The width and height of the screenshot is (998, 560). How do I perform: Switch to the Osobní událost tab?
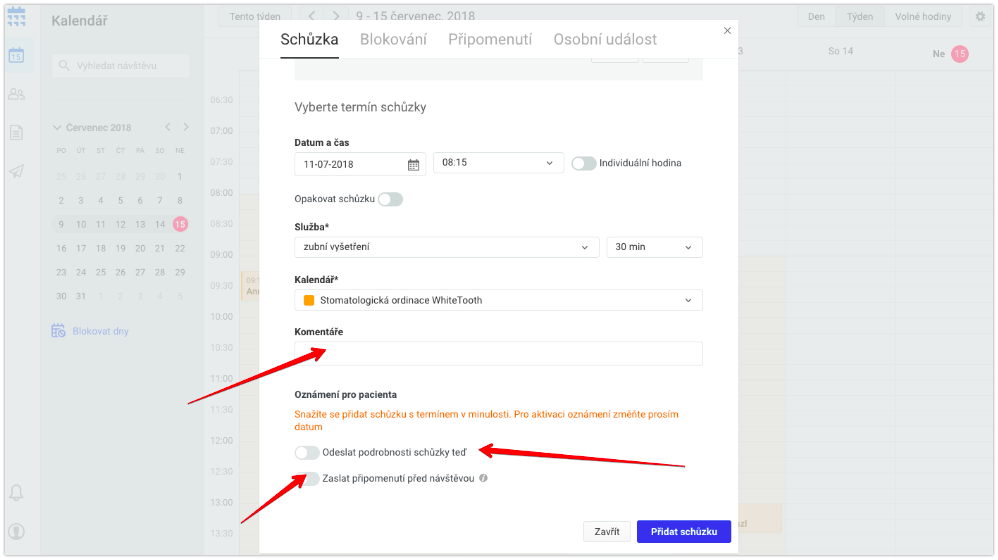point(605,39)
